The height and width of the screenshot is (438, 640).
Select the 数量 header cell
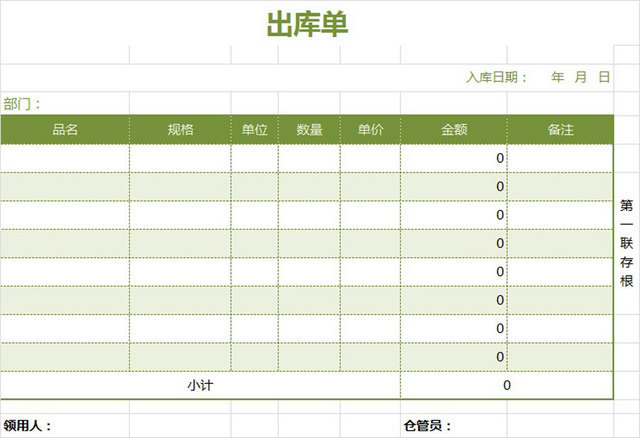point(309,130)
